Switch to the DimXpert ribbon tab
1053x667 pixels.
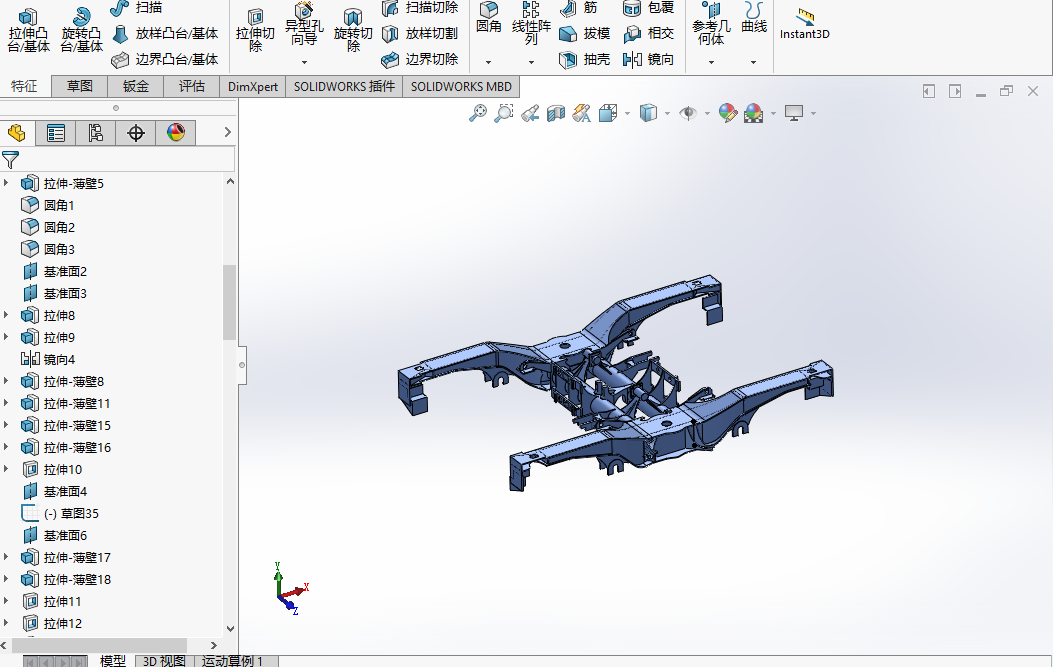[253, 87]
